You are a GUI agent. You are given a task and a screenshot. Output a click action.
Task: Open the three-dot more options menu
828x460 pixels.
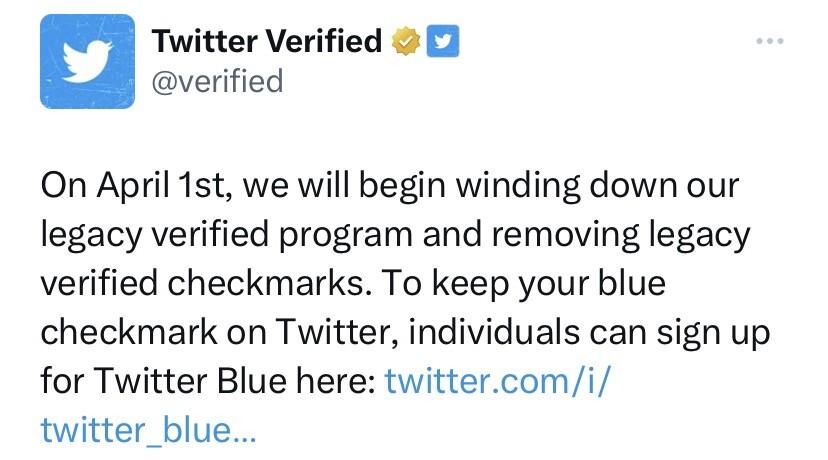[768, 42]
